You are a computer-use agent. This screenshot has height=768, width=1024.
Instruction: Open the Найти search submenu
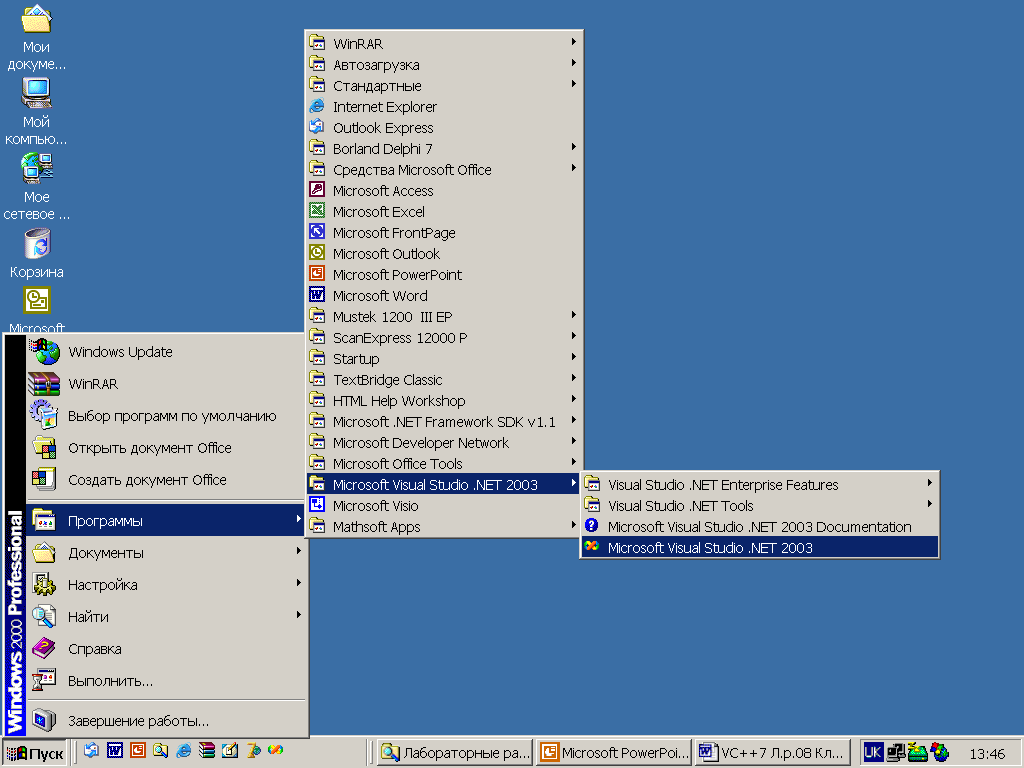coord(166,616)
